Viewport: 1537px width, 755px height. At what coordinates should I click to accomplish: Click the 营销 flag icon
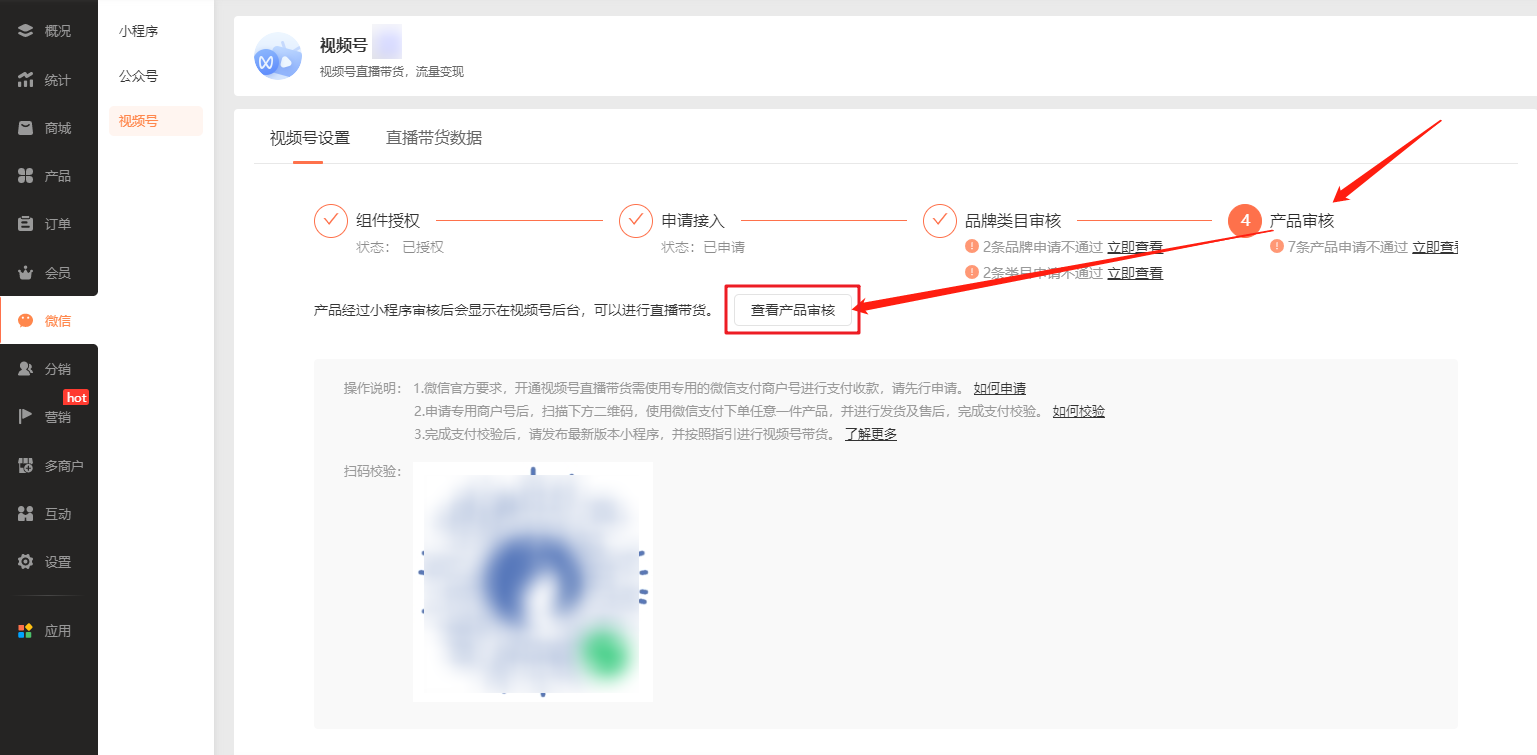26,417
